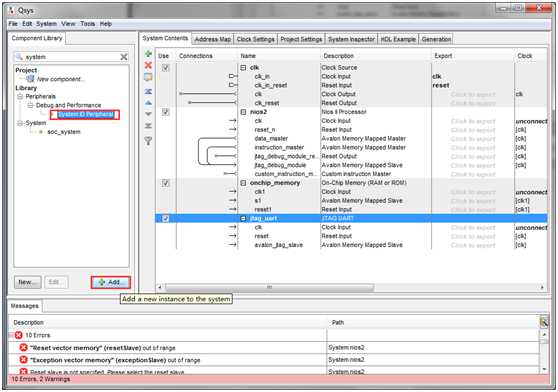The width and height of the screenshot is (558, 392).
Task: Click the move up arrow icon
Action: [148, 103]
